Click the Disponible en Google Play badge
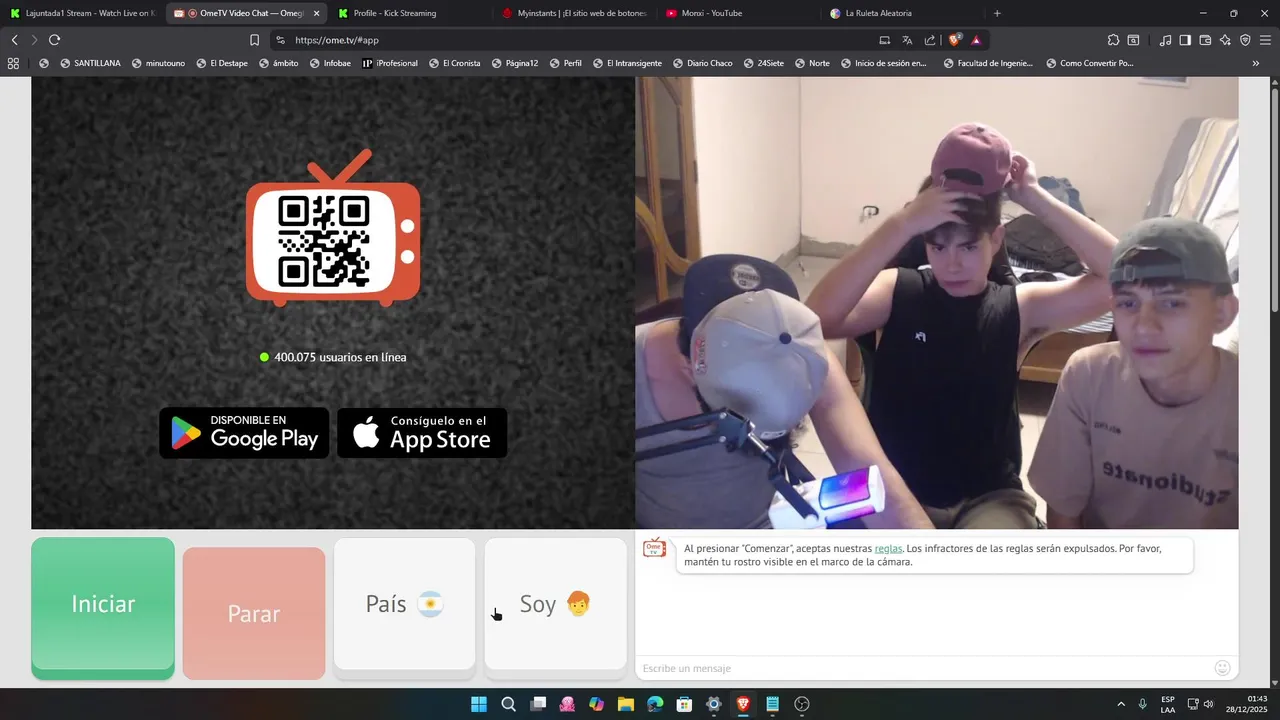This screenshot has width=1280, height=720. pyautogui.click(x=244, y=433)
